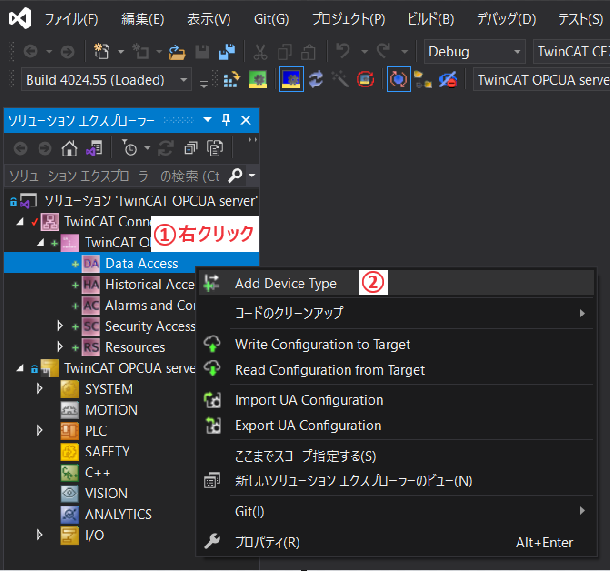Open the プロジェクト(P) menu
Viewport: 610px width, 571px height.
point(348,19)
